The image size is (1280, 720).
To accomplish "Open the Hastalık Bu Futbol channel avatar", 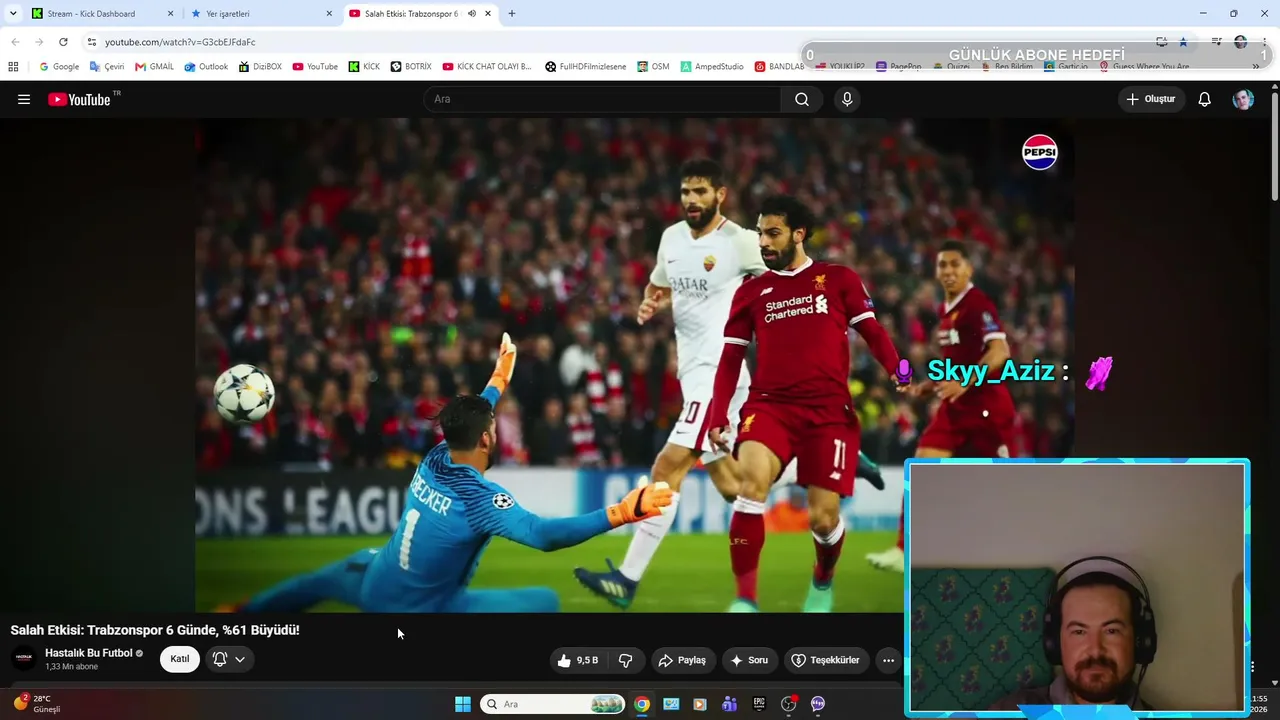I will (x=24, y=658).
